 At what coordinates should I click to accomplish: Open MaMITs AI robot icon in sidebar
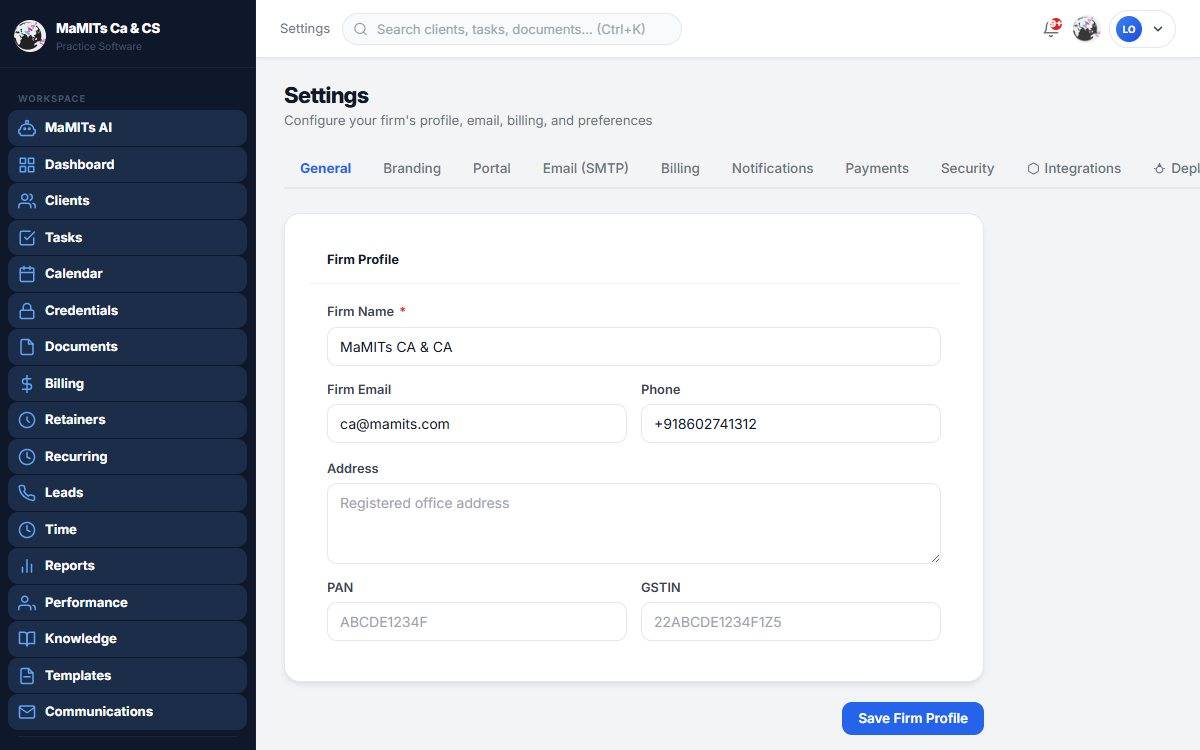click(27, 128)
